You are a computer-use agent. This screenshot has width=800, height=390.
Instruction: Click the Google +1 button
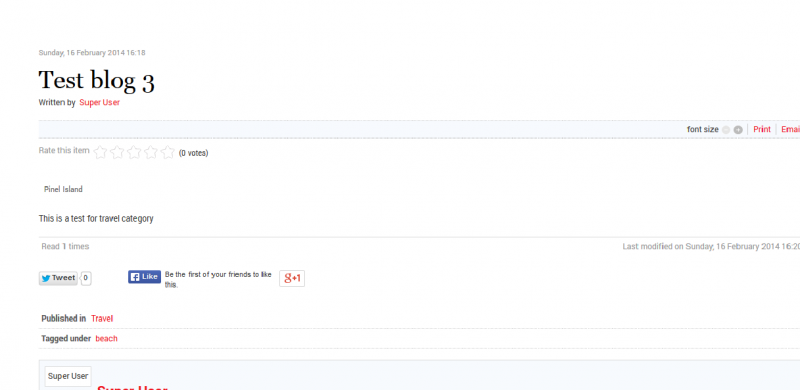click(292, 278)
